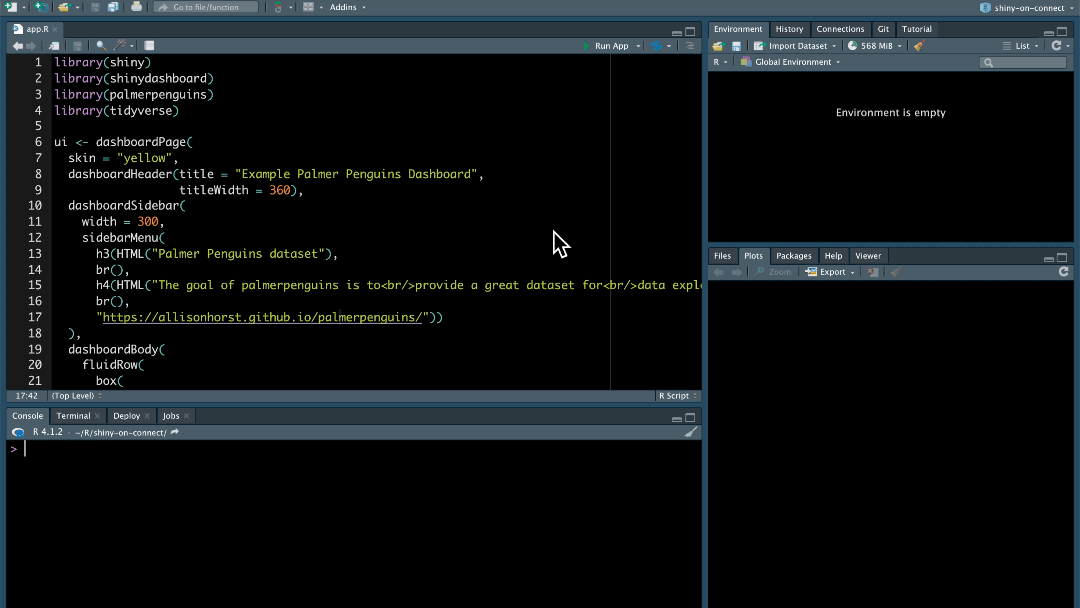Viewport: 1080px width, 608px height.
Task: Click the show in new window icon
Action: 52,46
